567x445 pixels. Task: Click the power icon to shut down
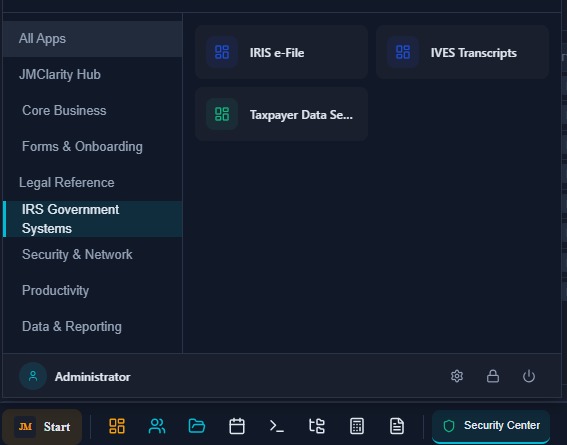529,376
